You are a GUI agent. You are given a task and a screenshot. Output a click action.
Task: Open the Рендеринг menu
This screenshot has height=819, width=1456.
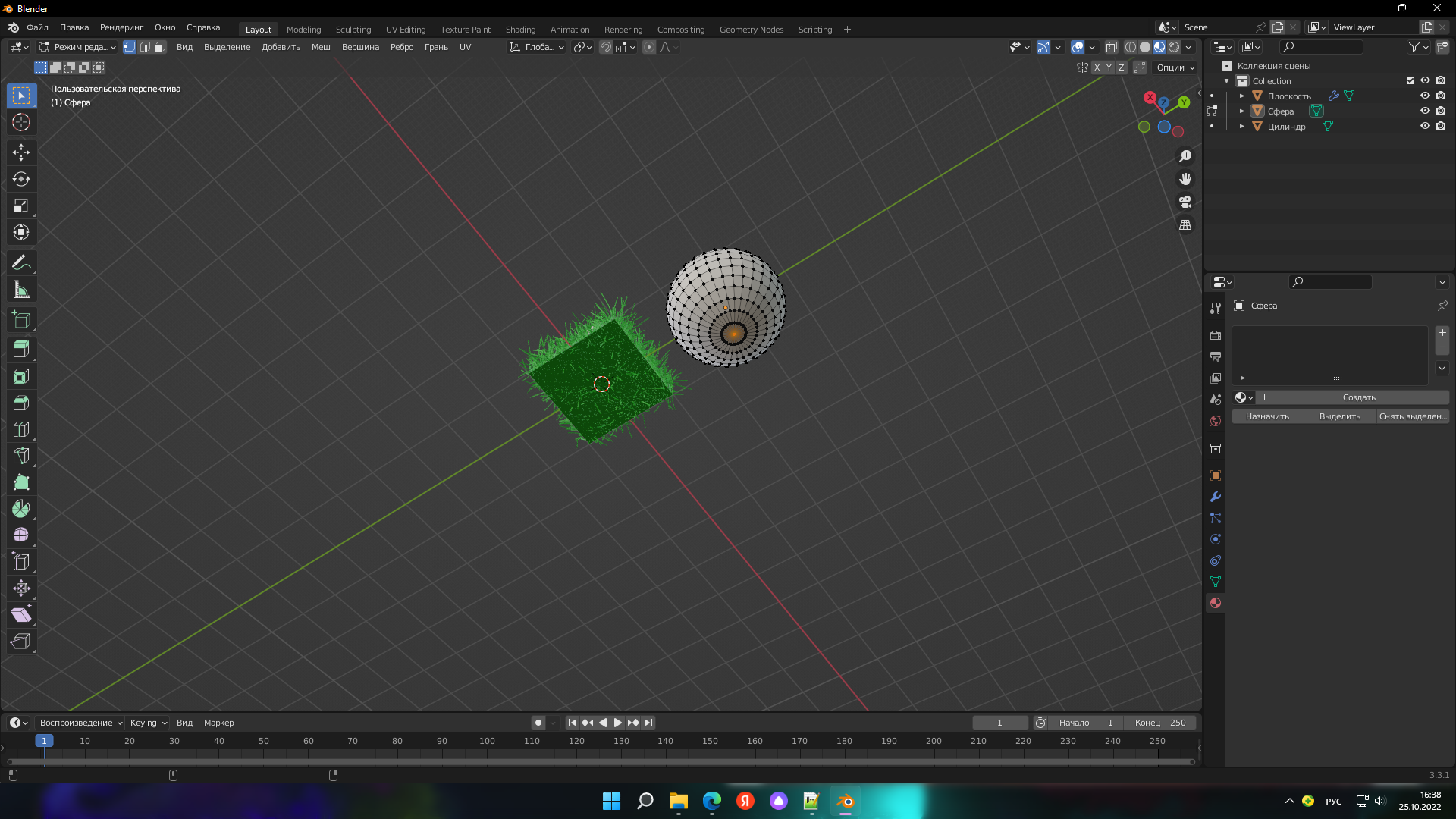point(121,27)
